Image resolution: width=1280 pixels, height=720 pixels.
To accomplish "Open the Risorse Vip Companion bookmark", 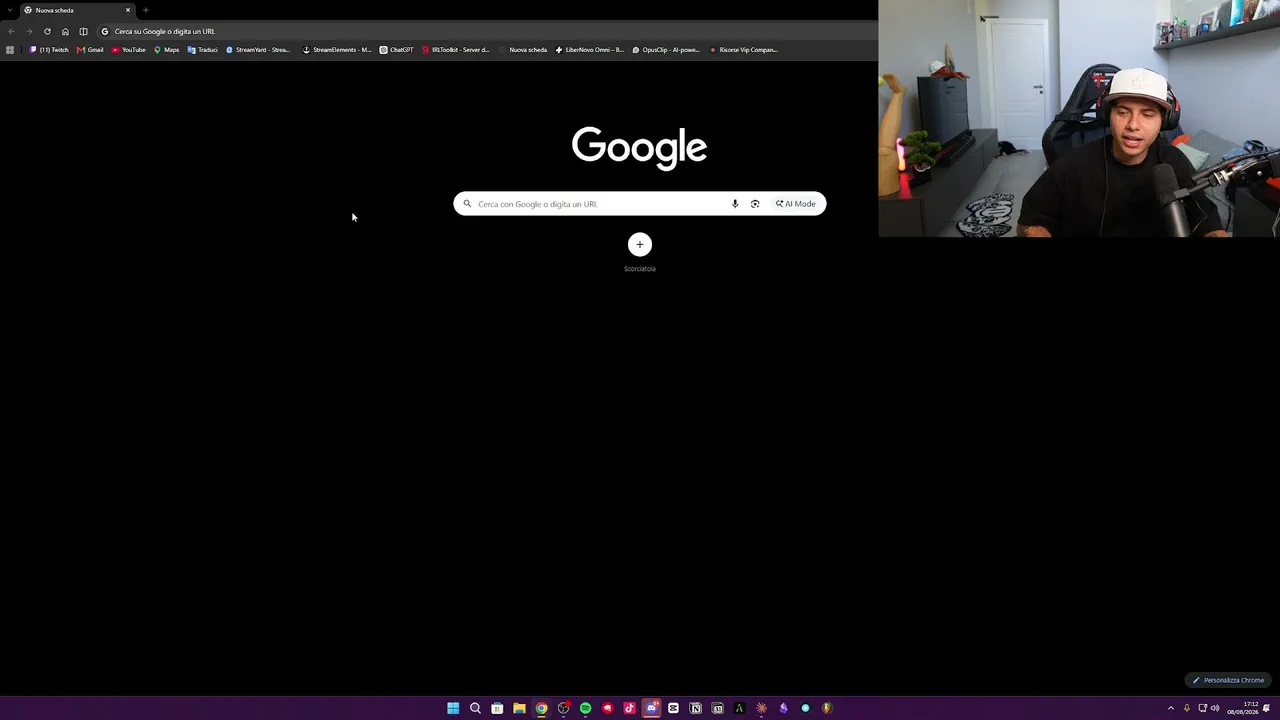I will (x=743, y=50).
